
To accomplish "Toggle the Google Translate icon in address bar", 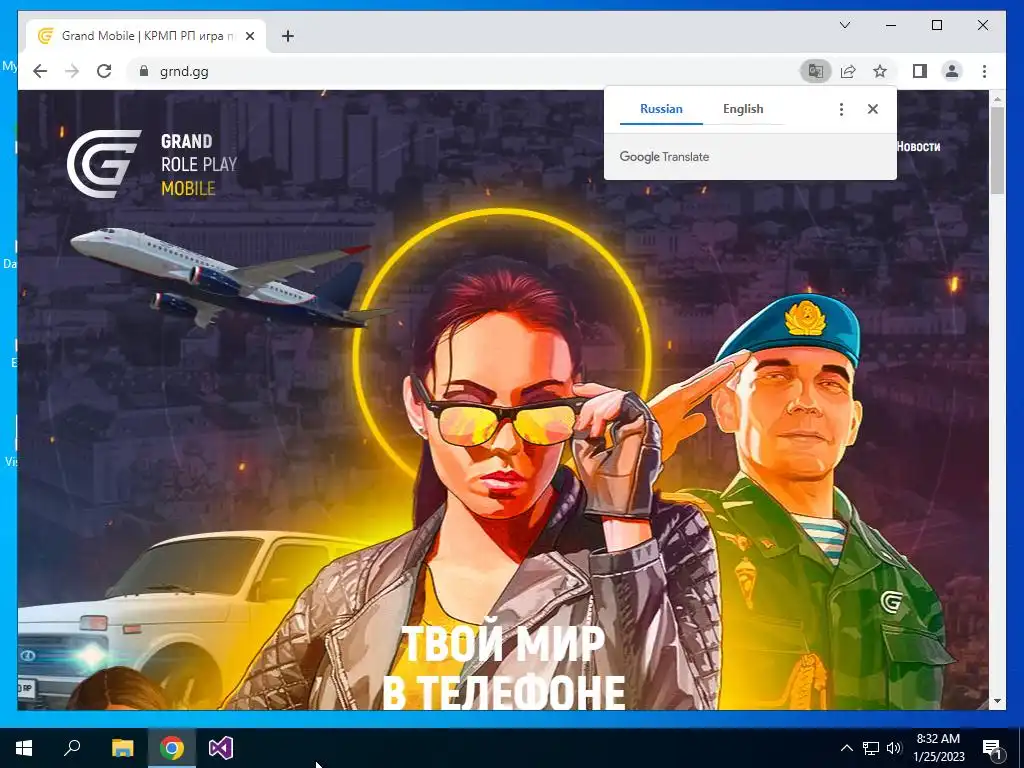I will click(816, 71).
